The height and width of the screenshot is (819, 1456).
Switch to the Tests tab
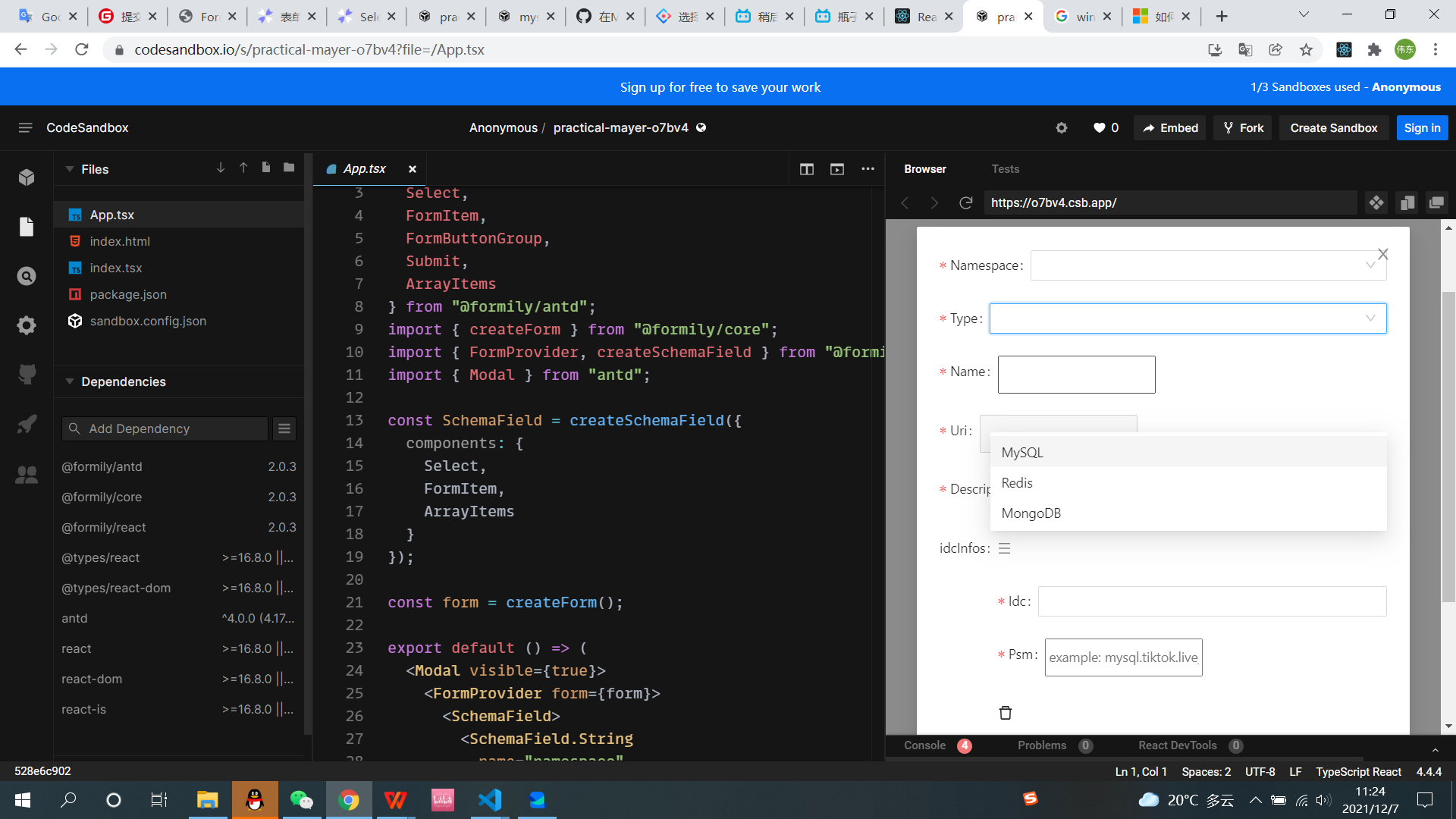[x=1006, y=168]
